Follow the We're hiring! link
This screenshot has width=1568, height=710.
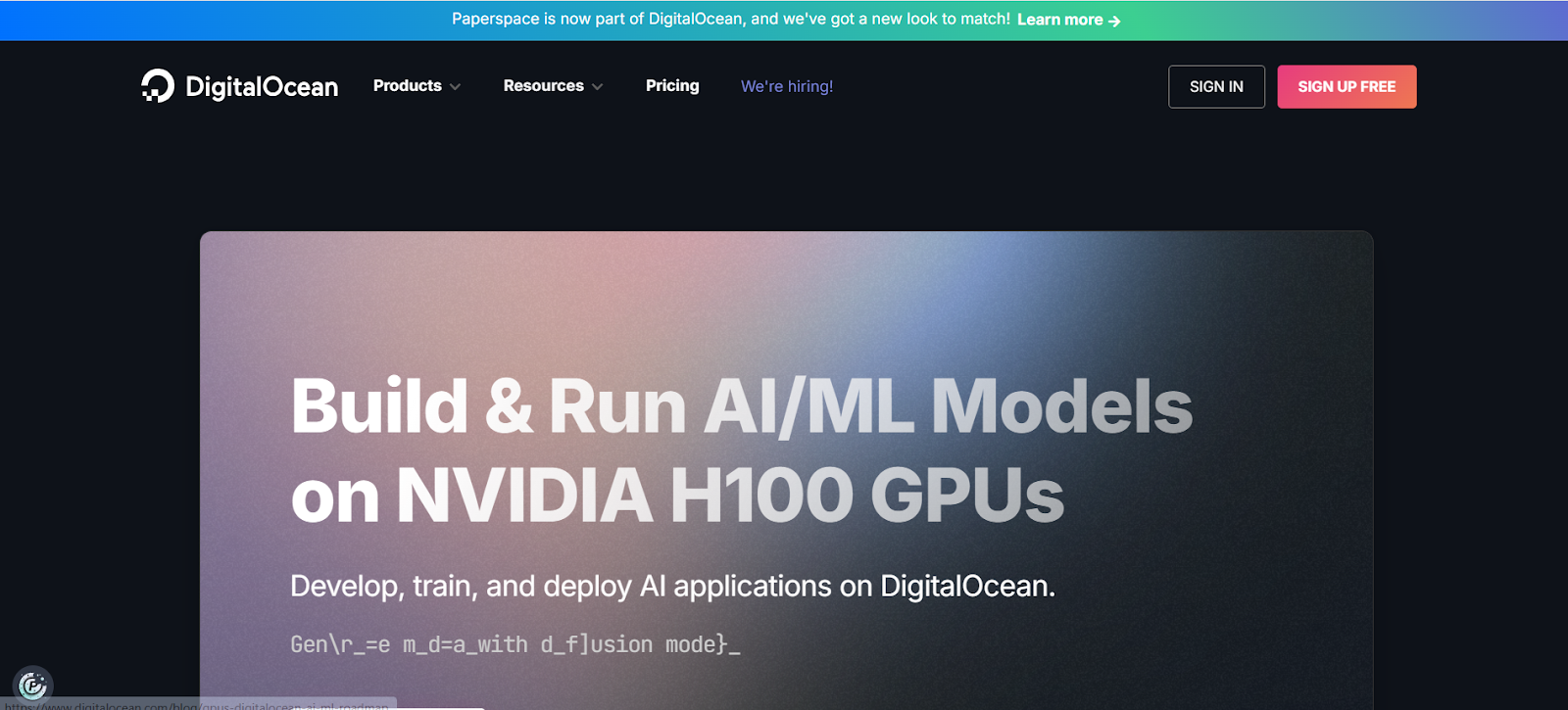(787, 86)
